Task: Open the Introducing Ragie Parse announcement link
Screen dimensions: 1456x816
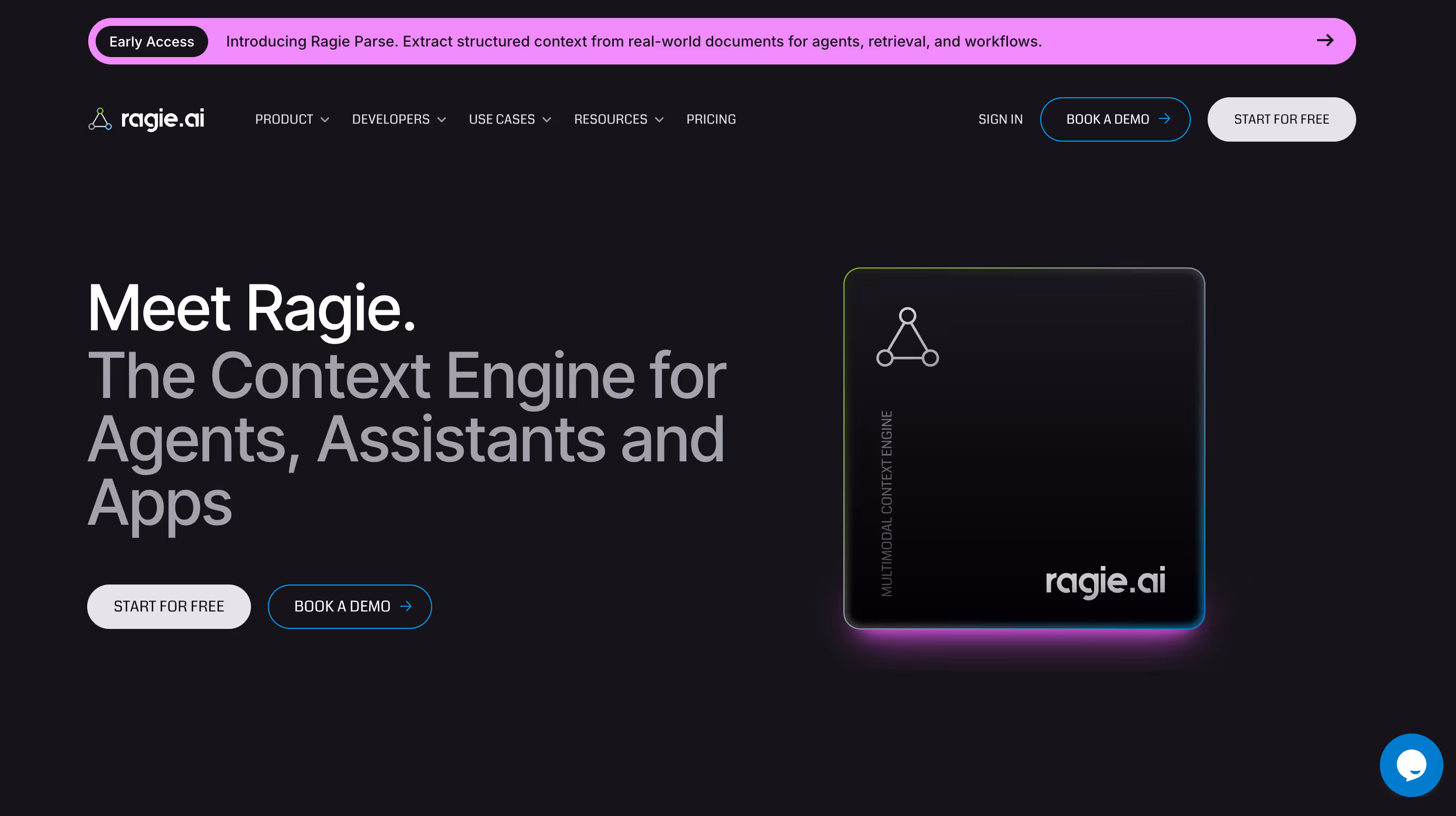Action: coord(633,41)
